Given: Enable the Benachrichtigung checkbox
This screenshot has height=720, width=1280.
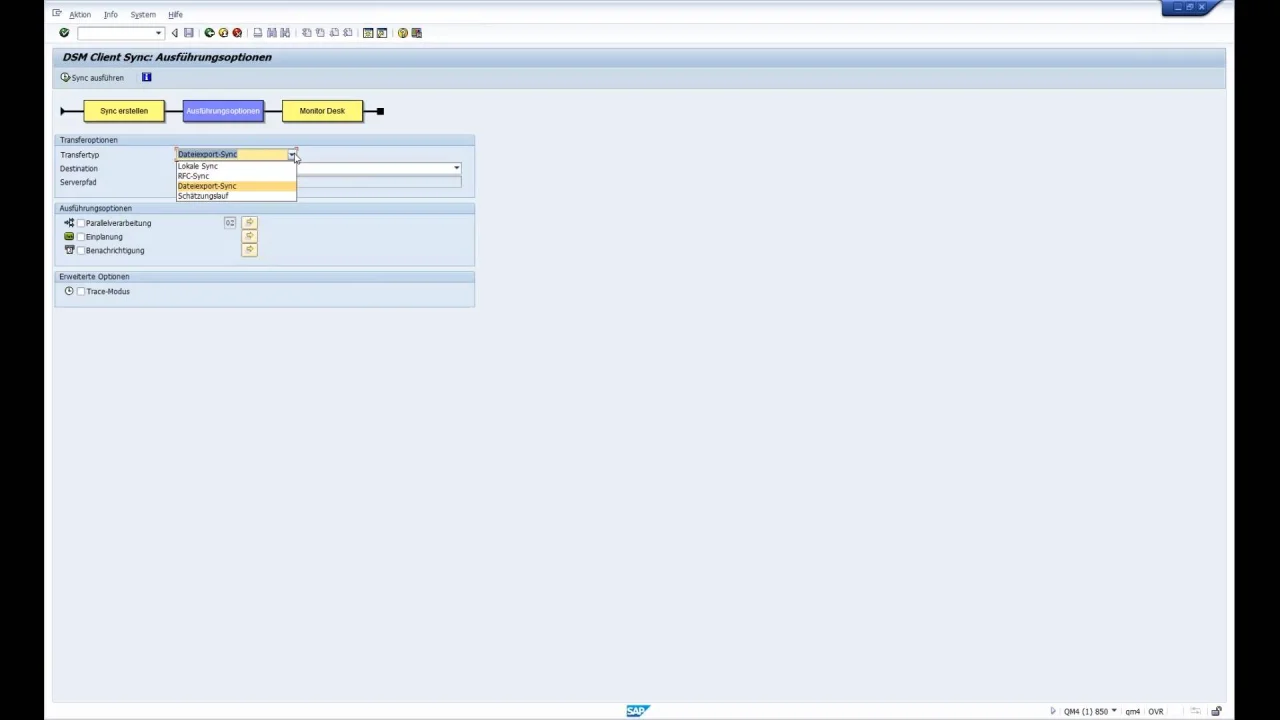Looking at the screenshot, I should coord(81,250).
